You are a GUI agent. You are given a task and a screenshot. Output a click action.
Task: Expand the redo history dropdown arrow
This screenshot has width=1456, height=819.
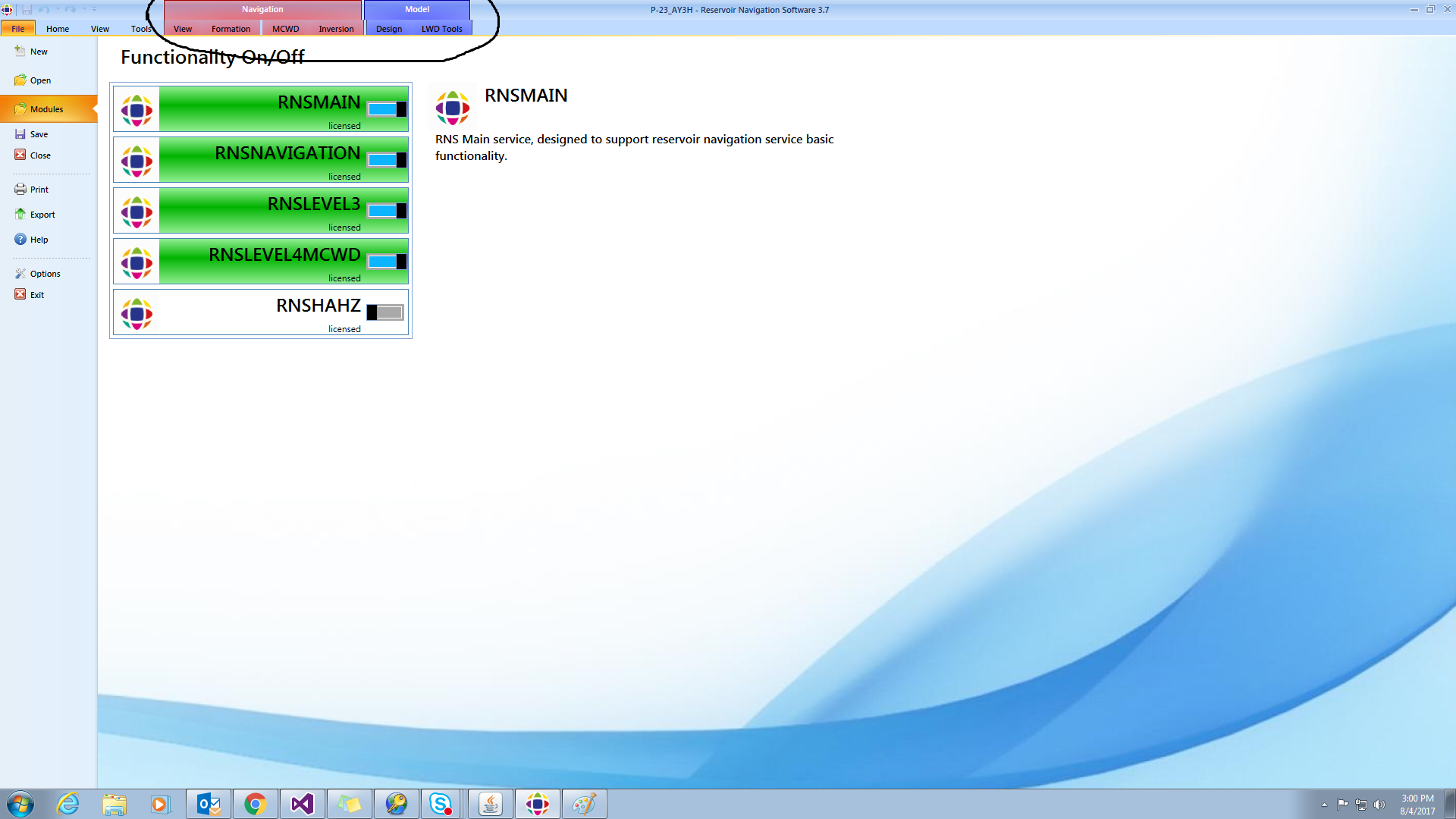click(84, 8)
